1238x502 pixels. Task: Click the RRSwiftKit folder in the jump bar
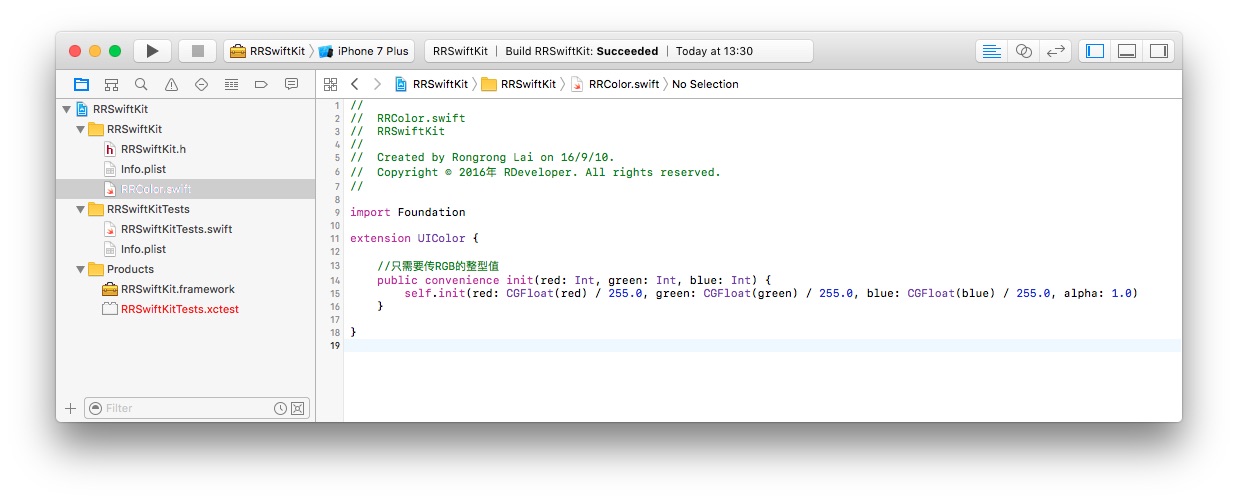pos(518,84)
